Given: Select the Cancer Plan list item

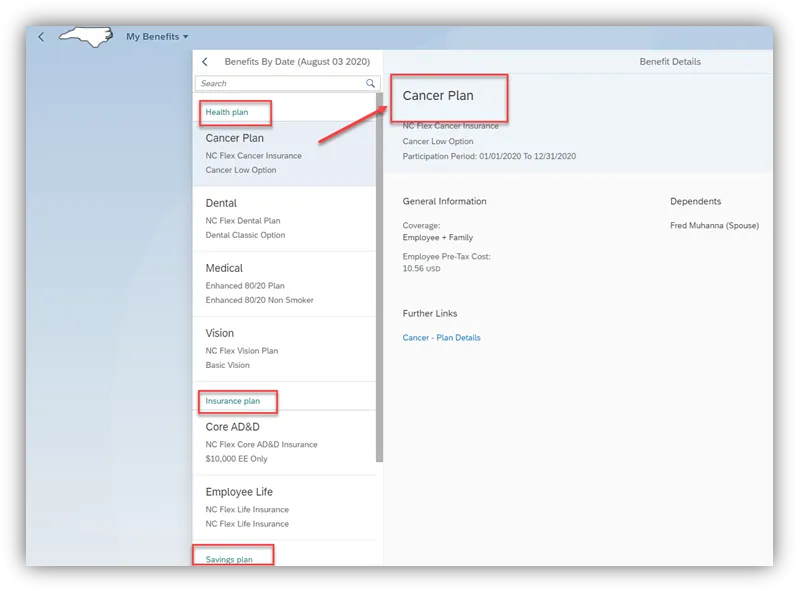Looking at the screenshot, I should [284, 153].
